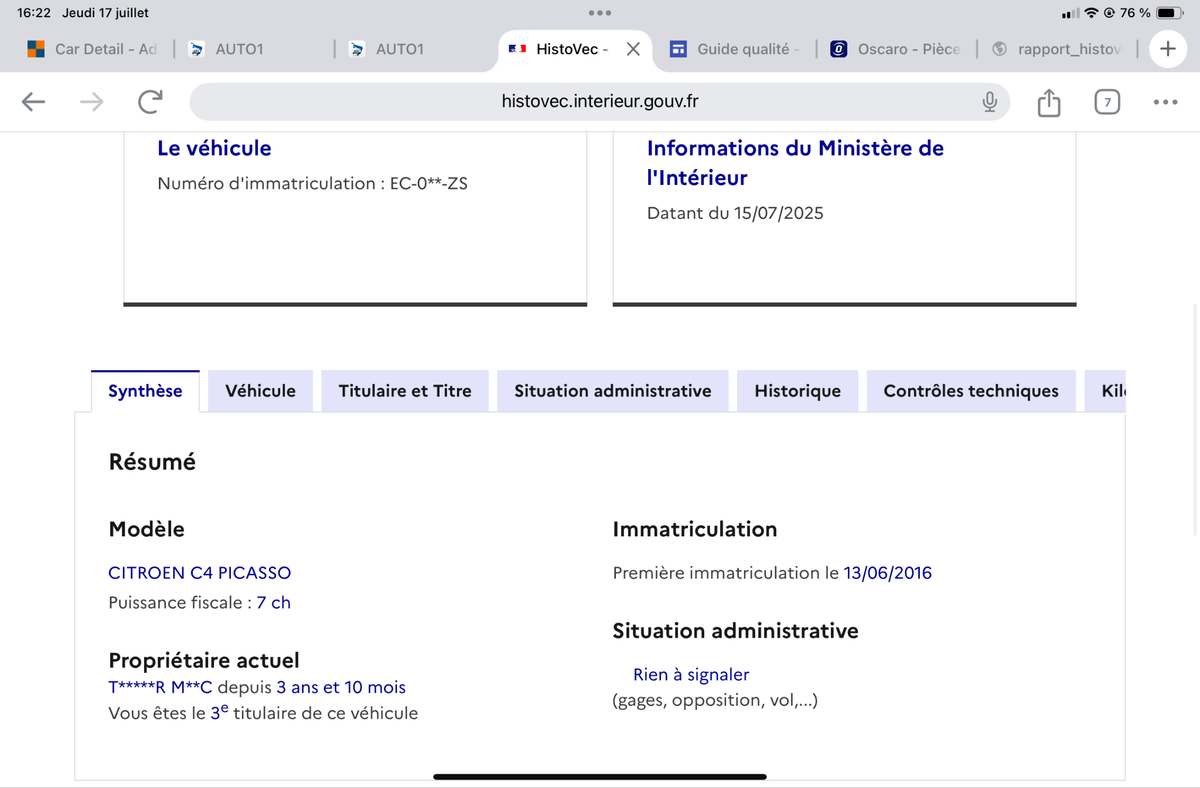The height and width of the screenshot is (788, 1200).
Task: Close the HistoVec tab
Action: 633,49
